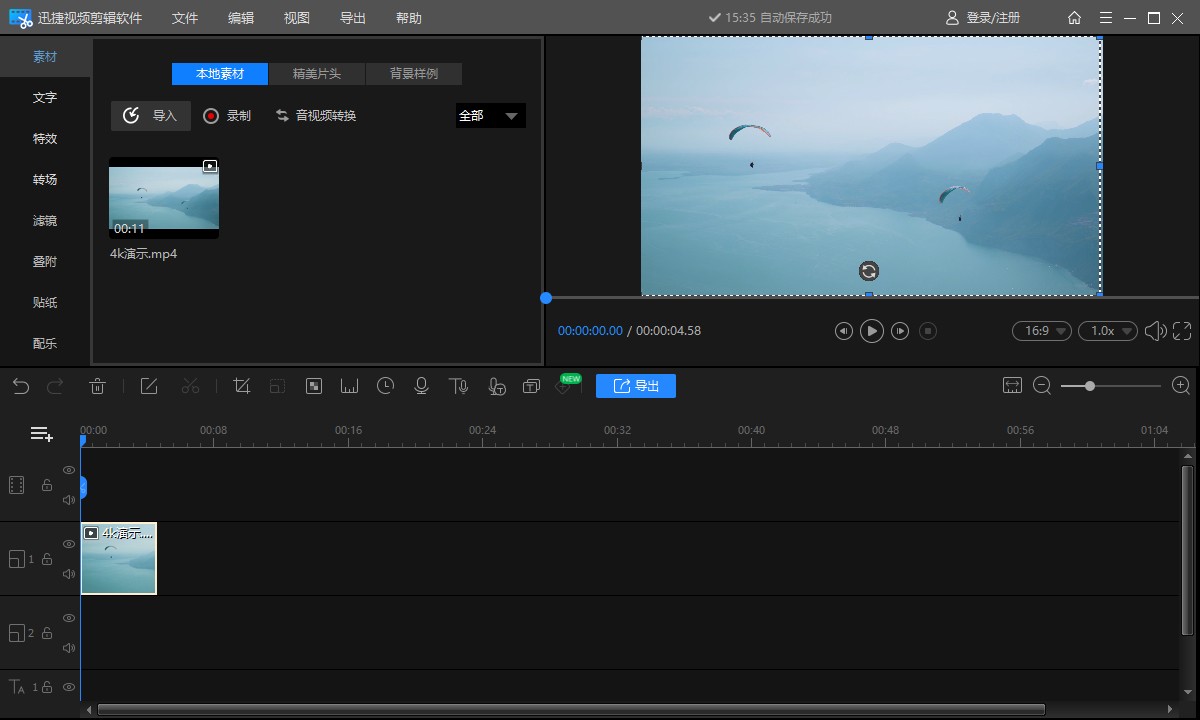The image size is (1200, 720).
Task: Click the timeline zoom slider handle
Action: click(1089, 386)
